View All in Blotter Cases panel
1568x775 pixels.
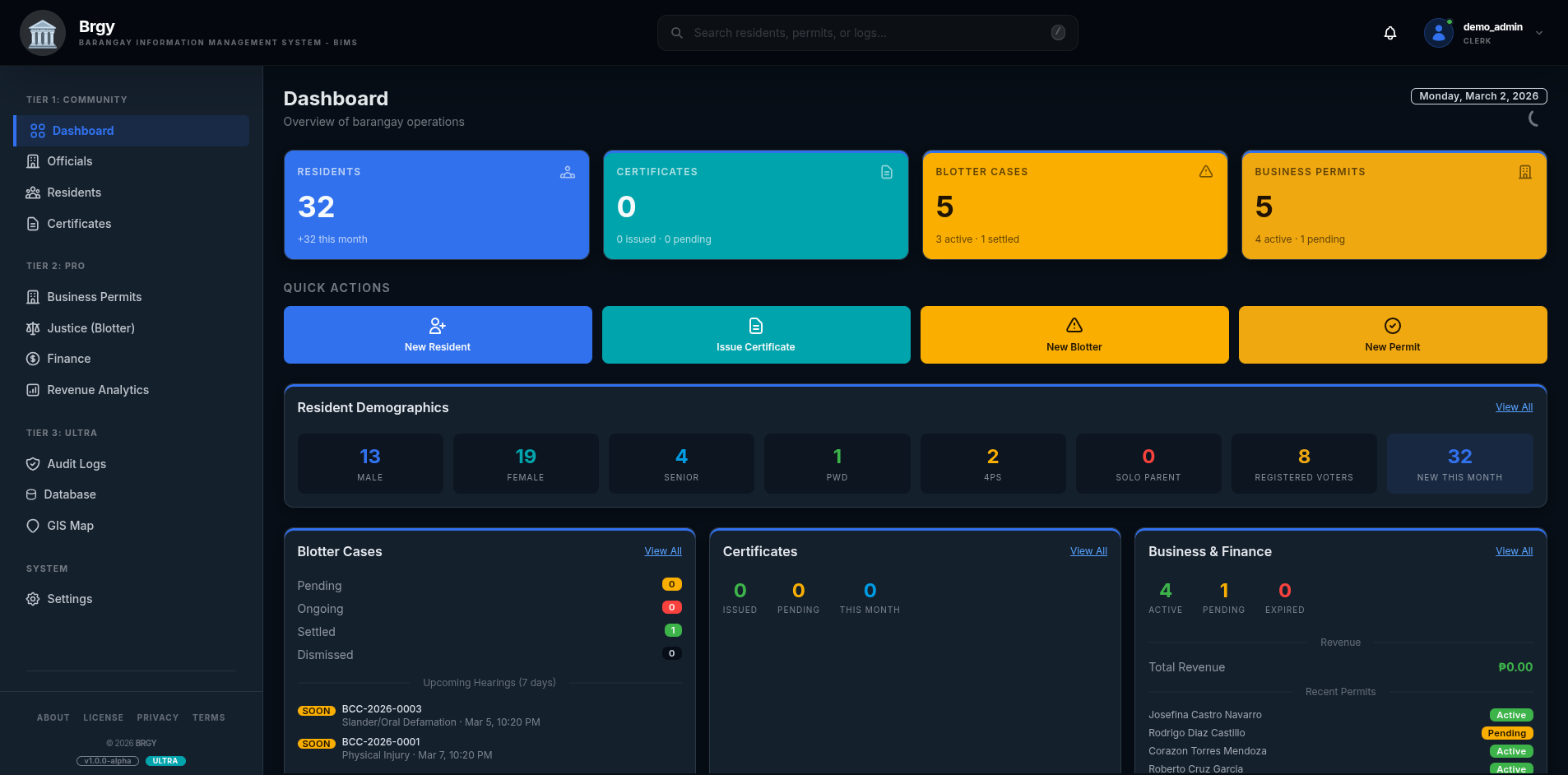[663, 551]
